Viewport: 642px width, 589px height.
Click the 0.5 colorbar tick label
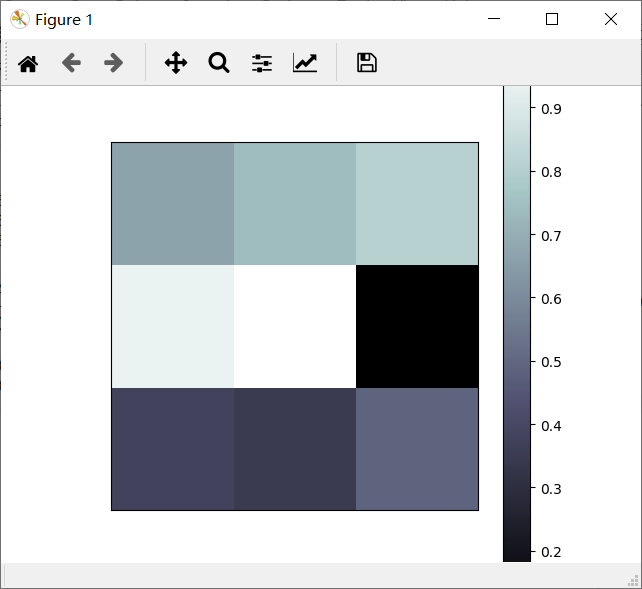pyautogui.click(x=551, y=362)
